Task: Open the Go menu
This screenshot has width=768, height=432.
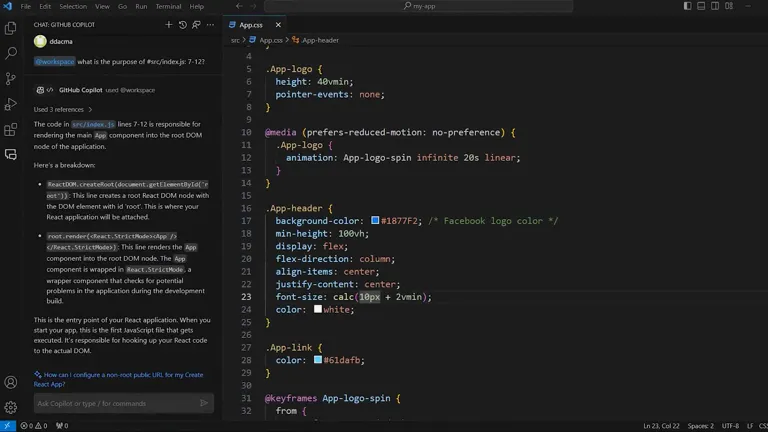Action: pyautogui.click(x=122, y=6)
